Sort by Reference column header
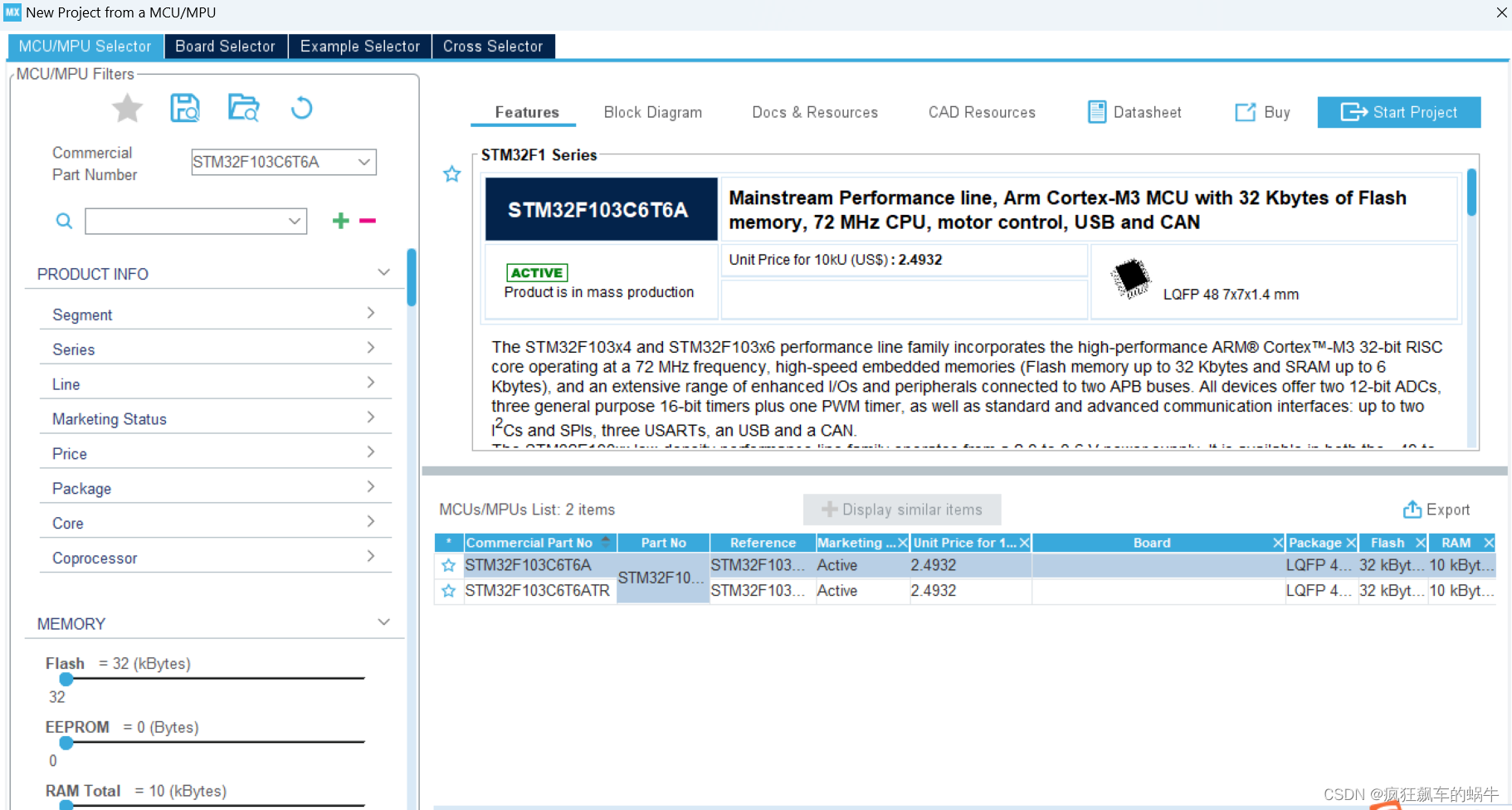 coord(763,543)
